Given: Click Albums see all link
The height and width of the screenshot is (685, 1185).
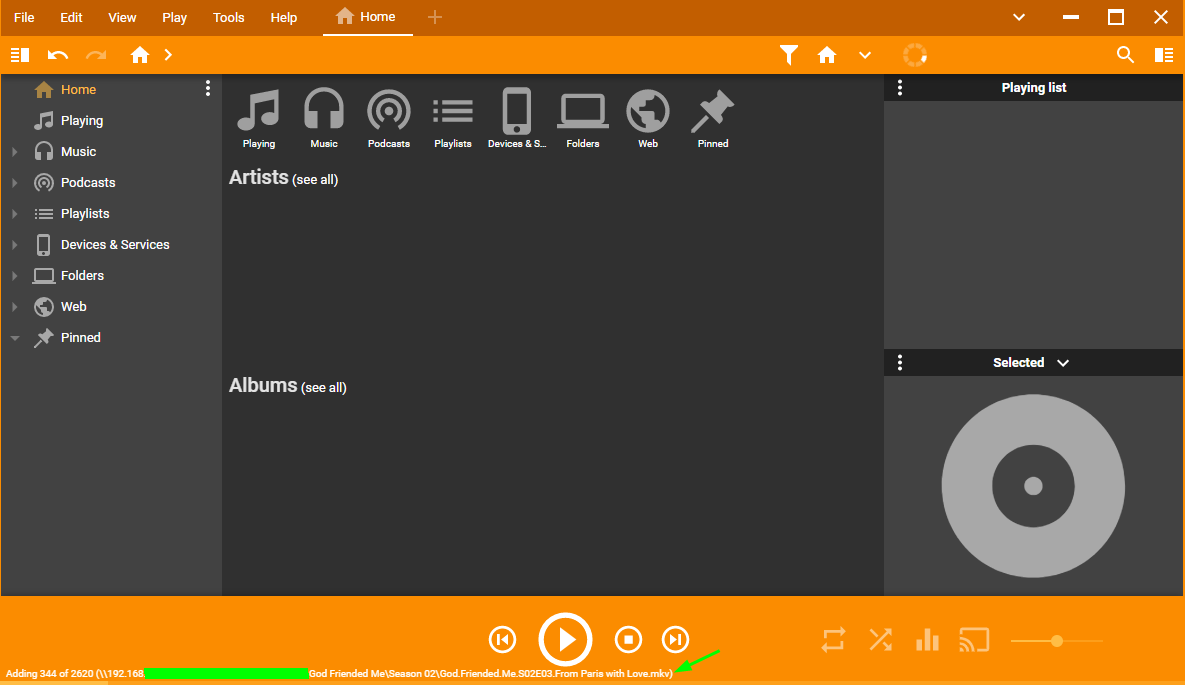Looking at the screenshot, I should click(324, 388).
